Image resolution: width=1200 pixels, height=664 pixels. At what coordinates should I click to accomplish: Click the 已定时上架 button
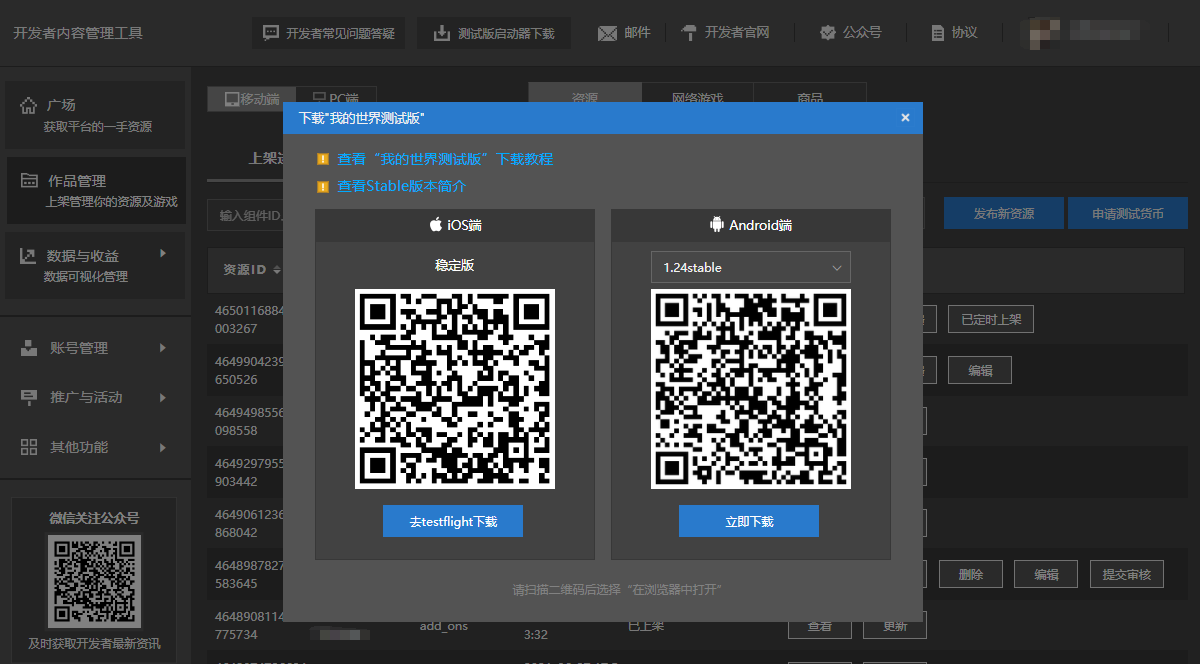[x=990, y=319]
